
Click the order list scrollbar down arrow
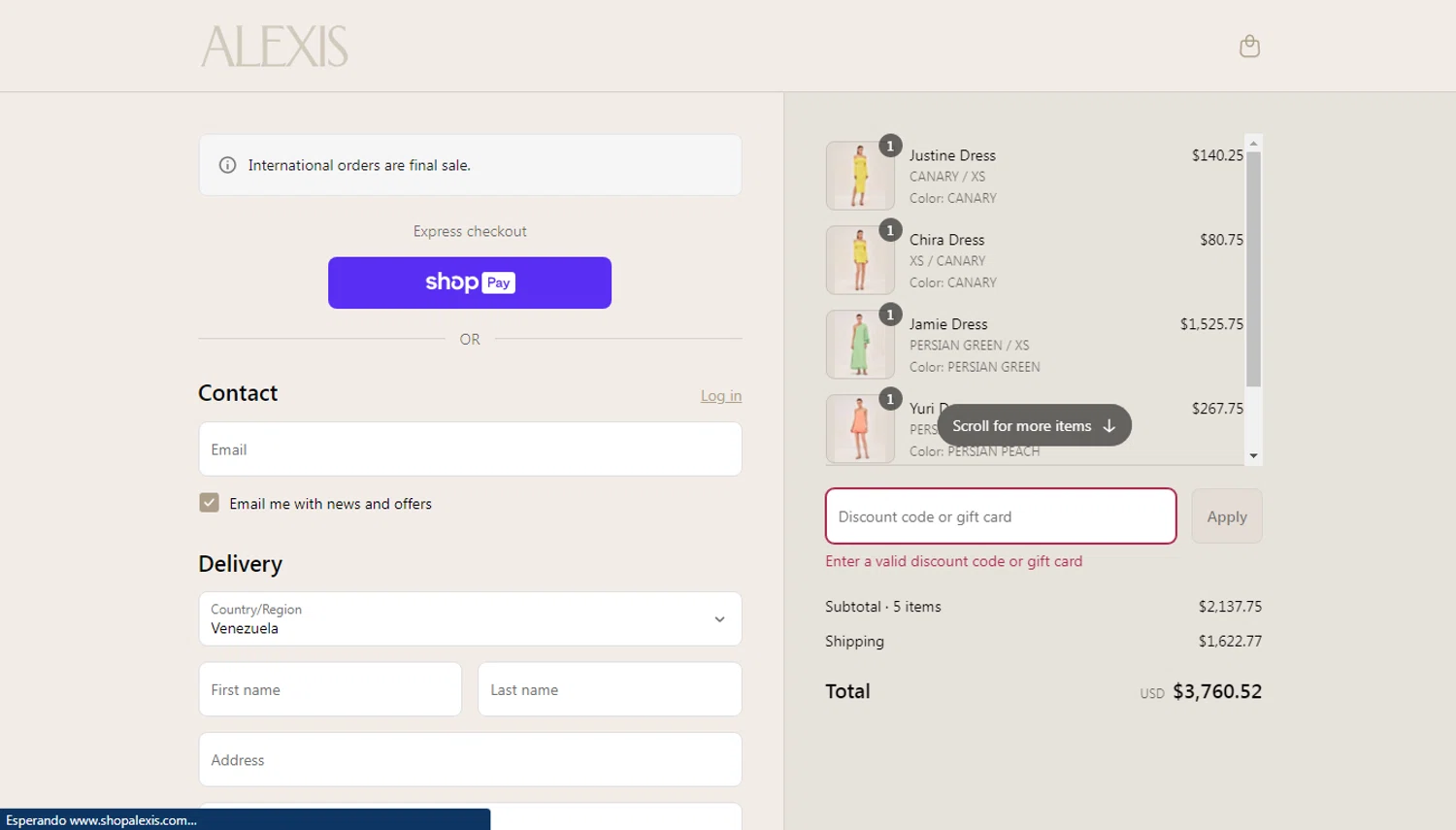coord(1253,455)
